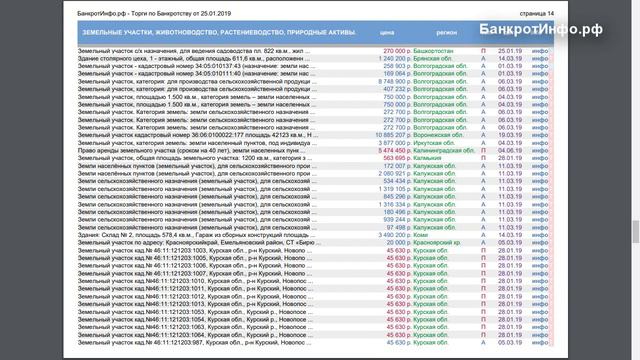The width and height of the screenshot is (640, 360).
Task: Click the price '180 496 р.'
Action: pos(398,212)
